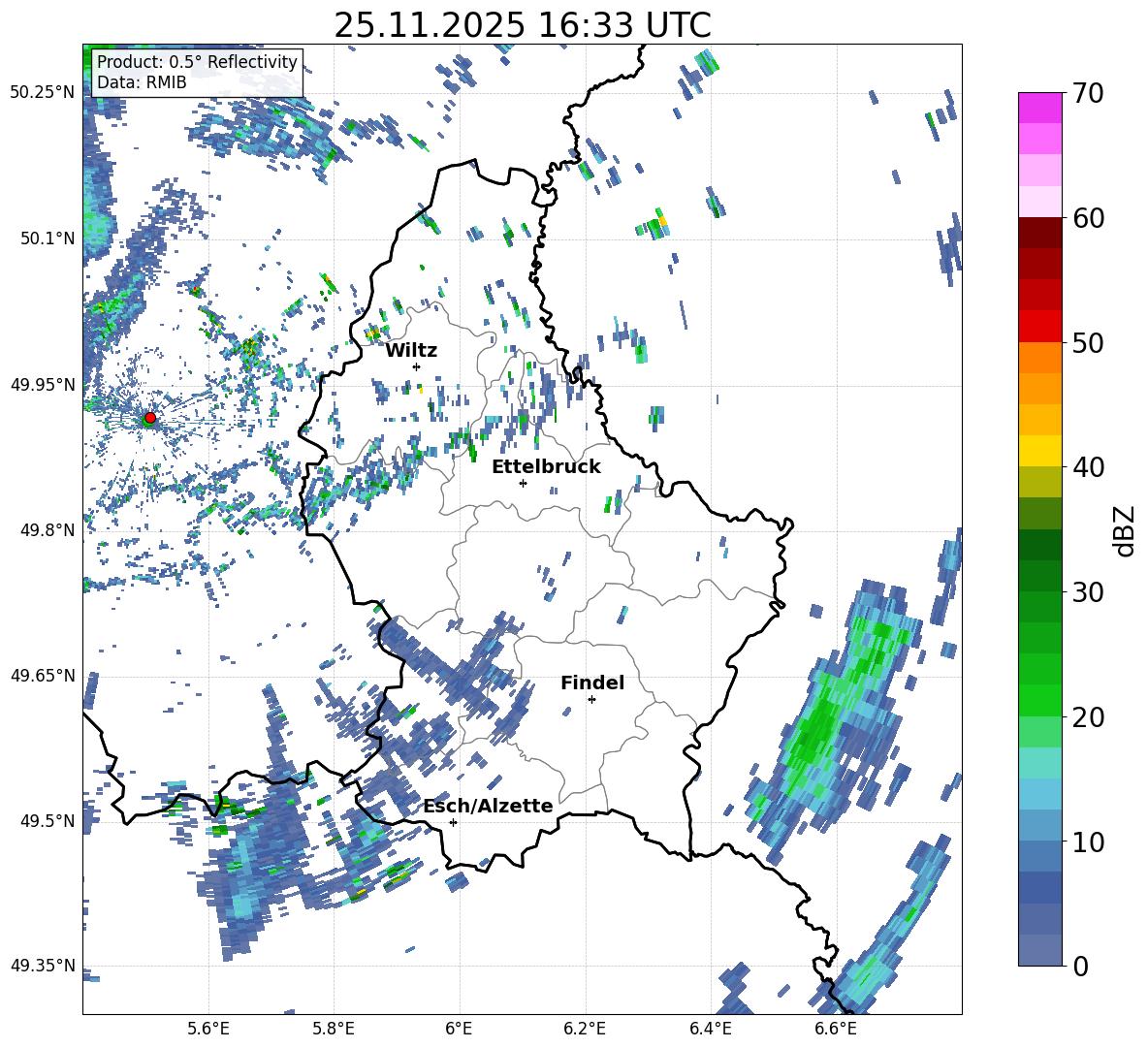Click the longitude label 5.8°E

coord(334,1030)
